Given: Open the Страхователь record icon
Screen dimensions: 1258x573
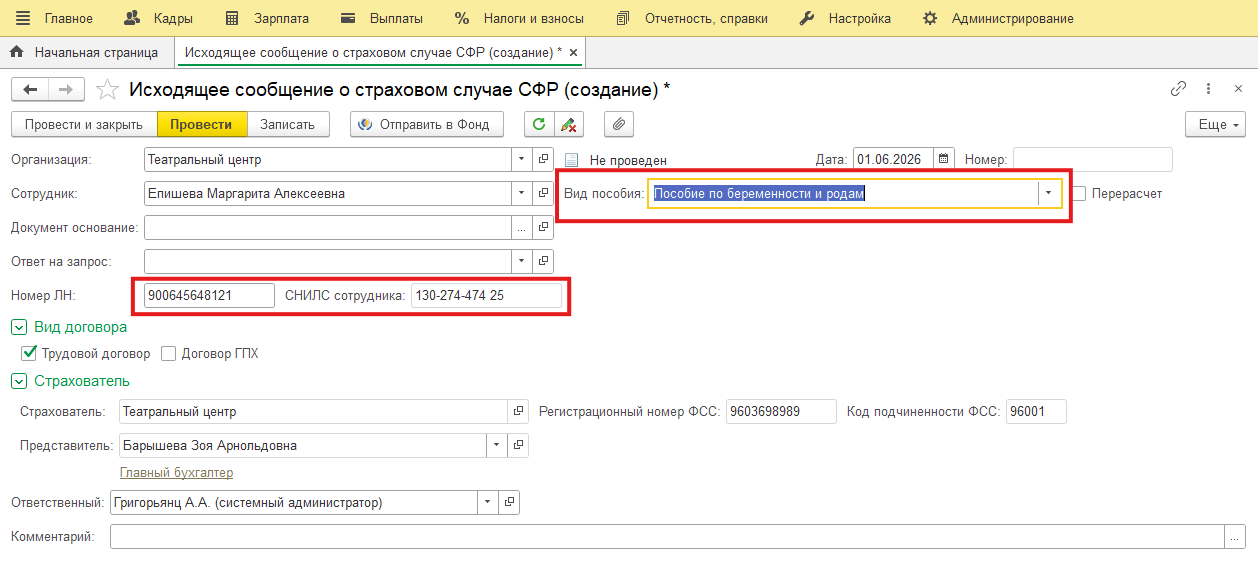Looking at the screenshot, I should [518, 411].
